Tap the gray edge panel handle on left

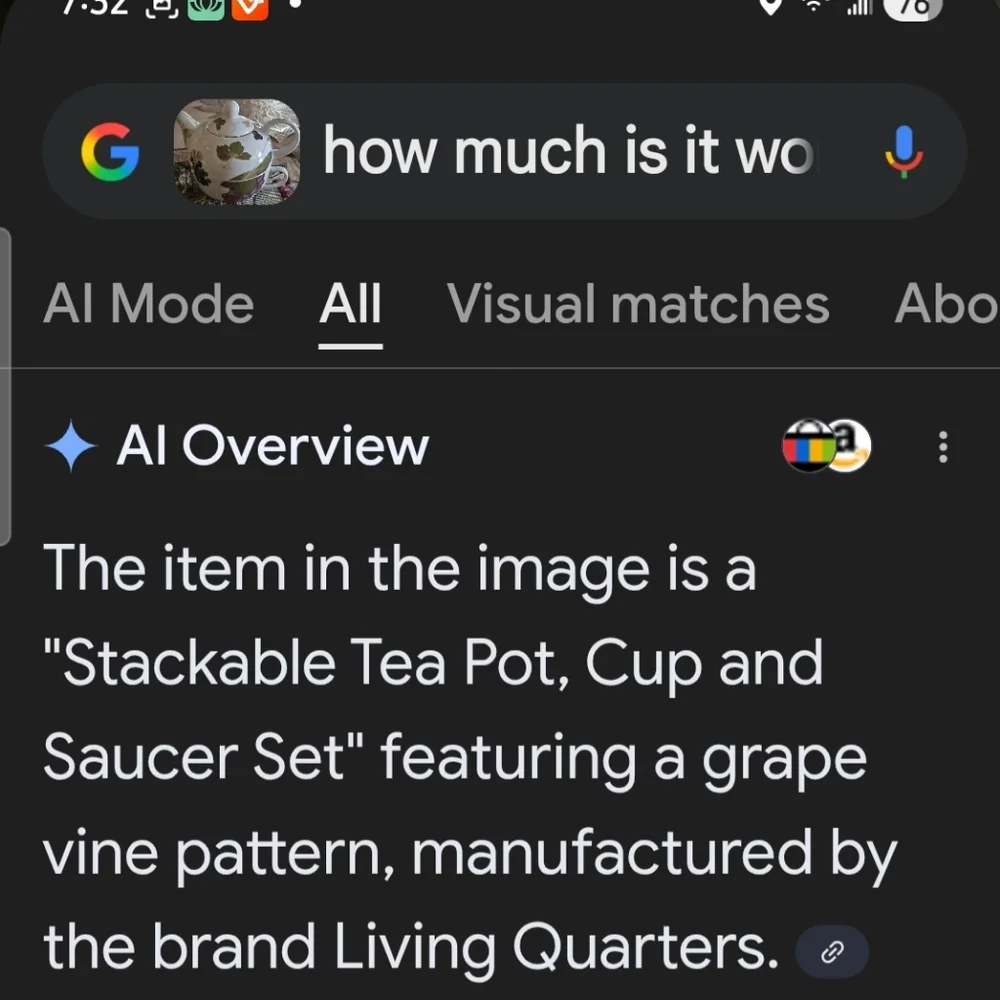tap(5, 386)
